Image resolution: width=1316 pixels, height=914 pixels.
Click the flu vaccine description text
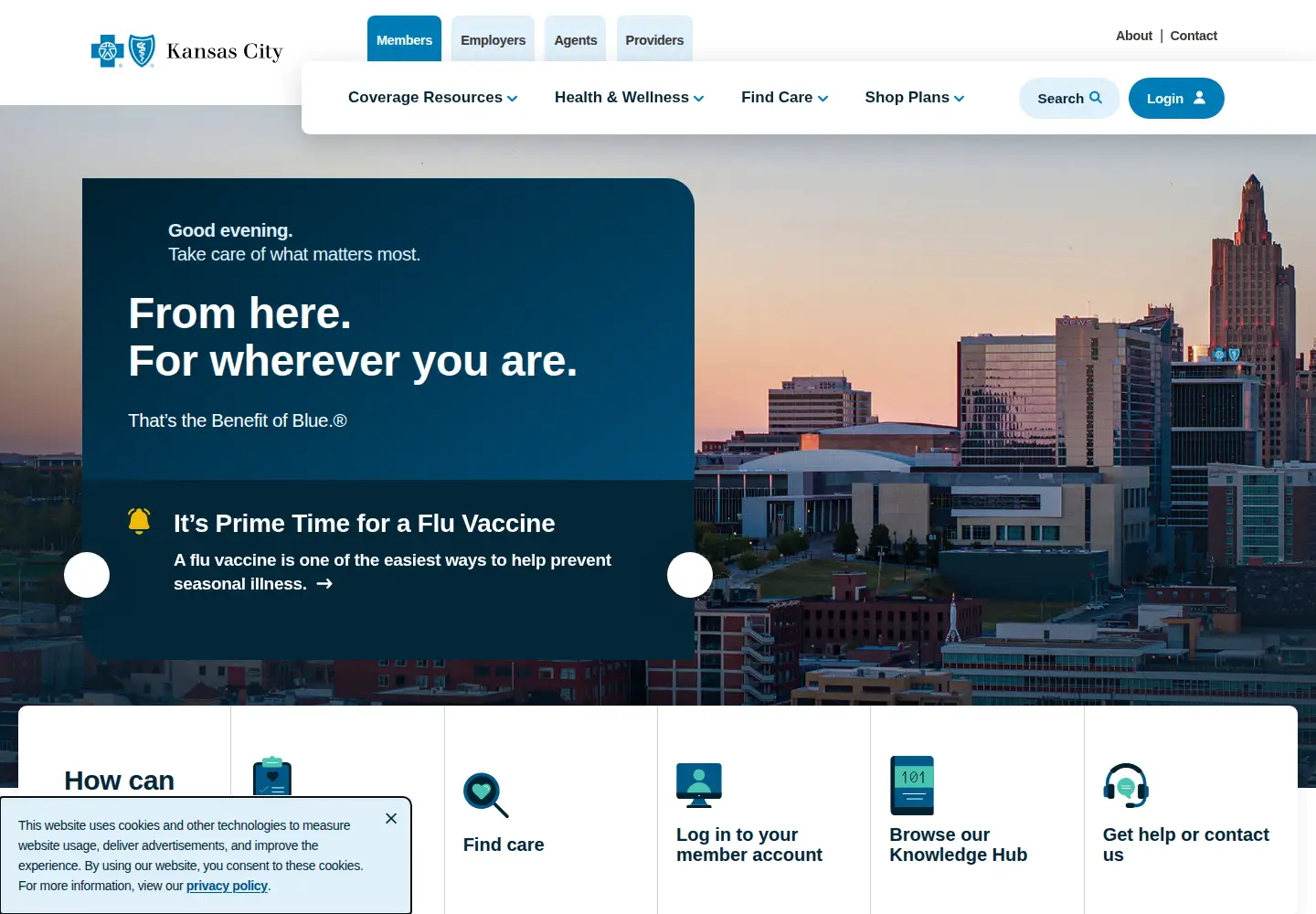pos(392,572)
